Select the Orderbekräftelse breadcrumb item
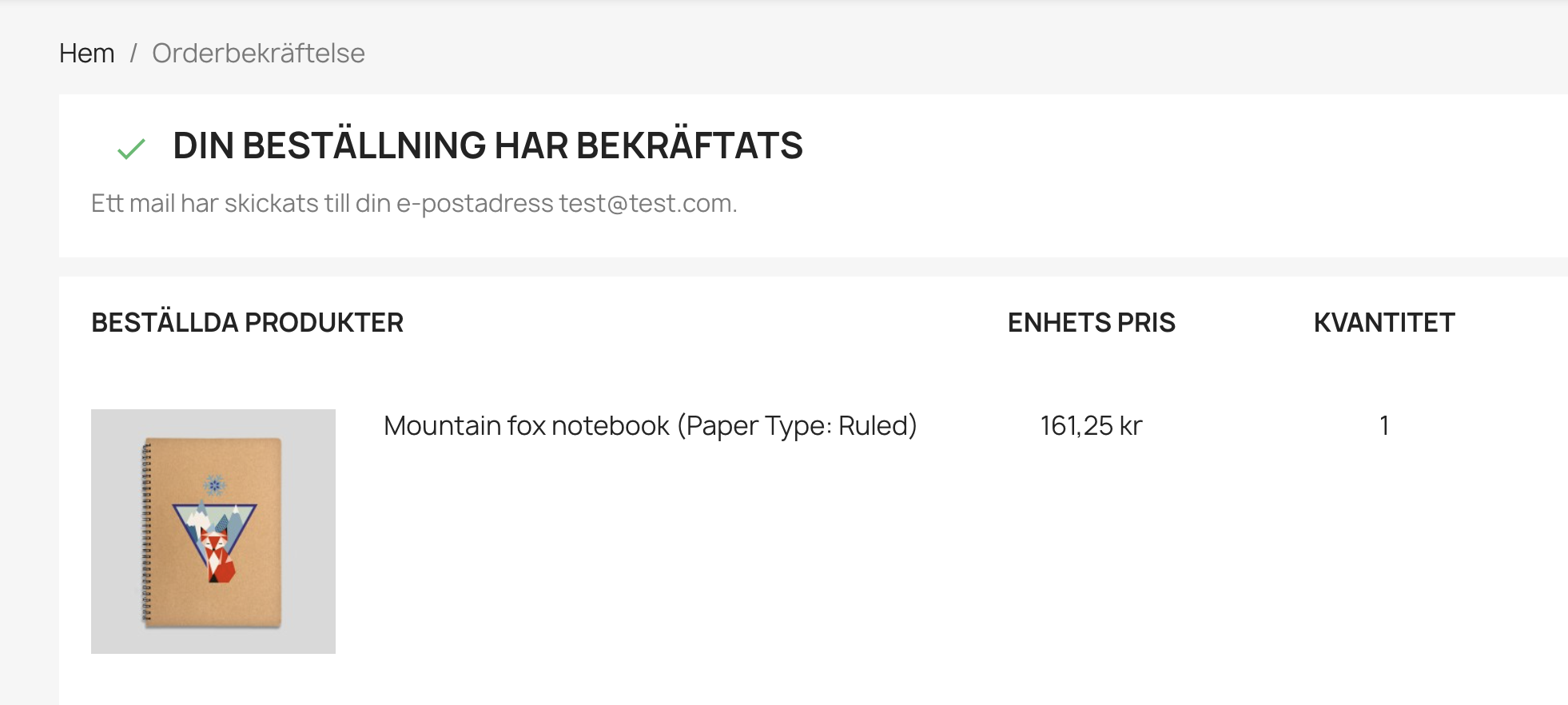Viewport: 1568px width, 705px height. coord(258,54)
